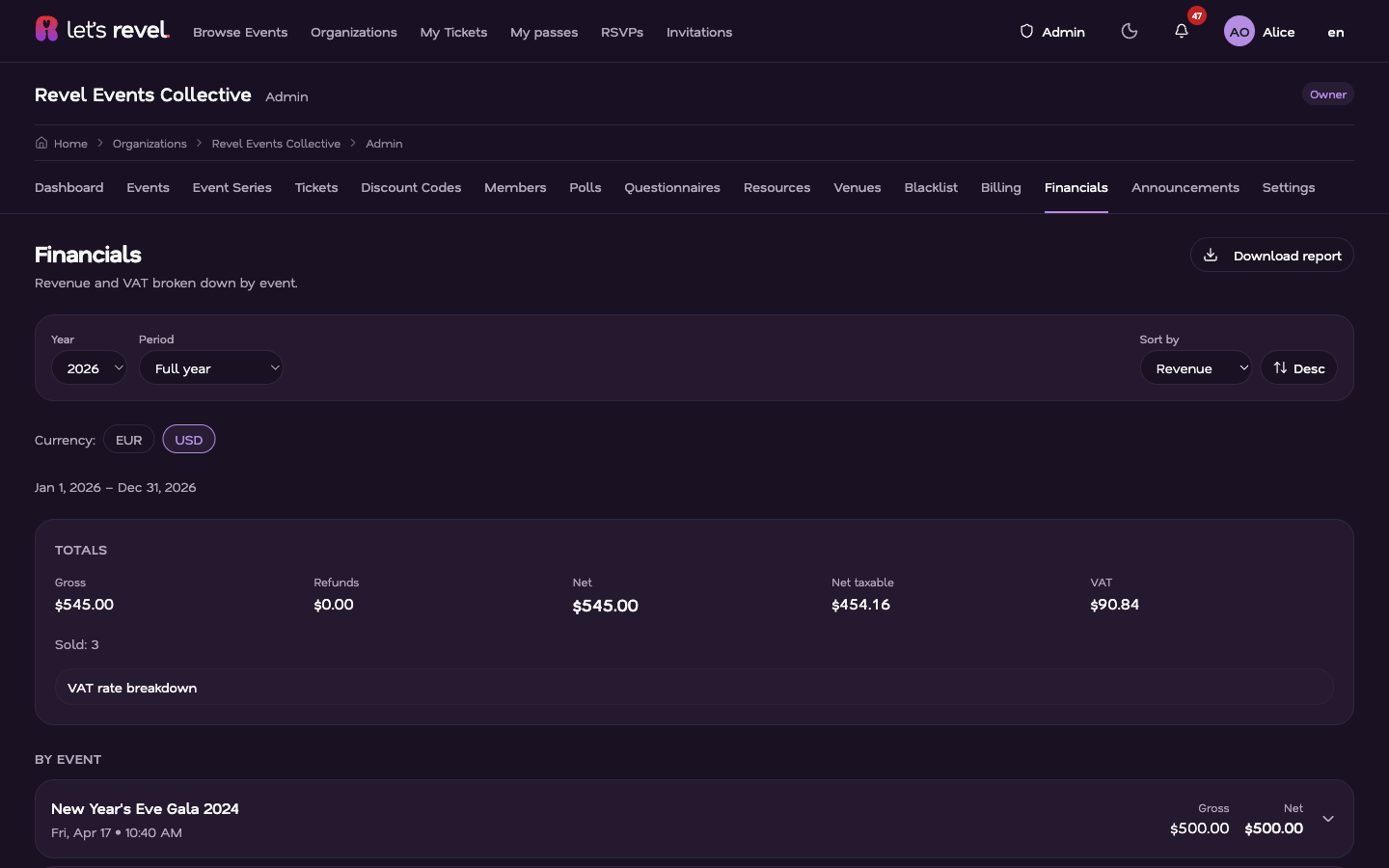Click the event Gross $500.00 value
Screen dimensions: 1389x868
(x=1199, y=828)
